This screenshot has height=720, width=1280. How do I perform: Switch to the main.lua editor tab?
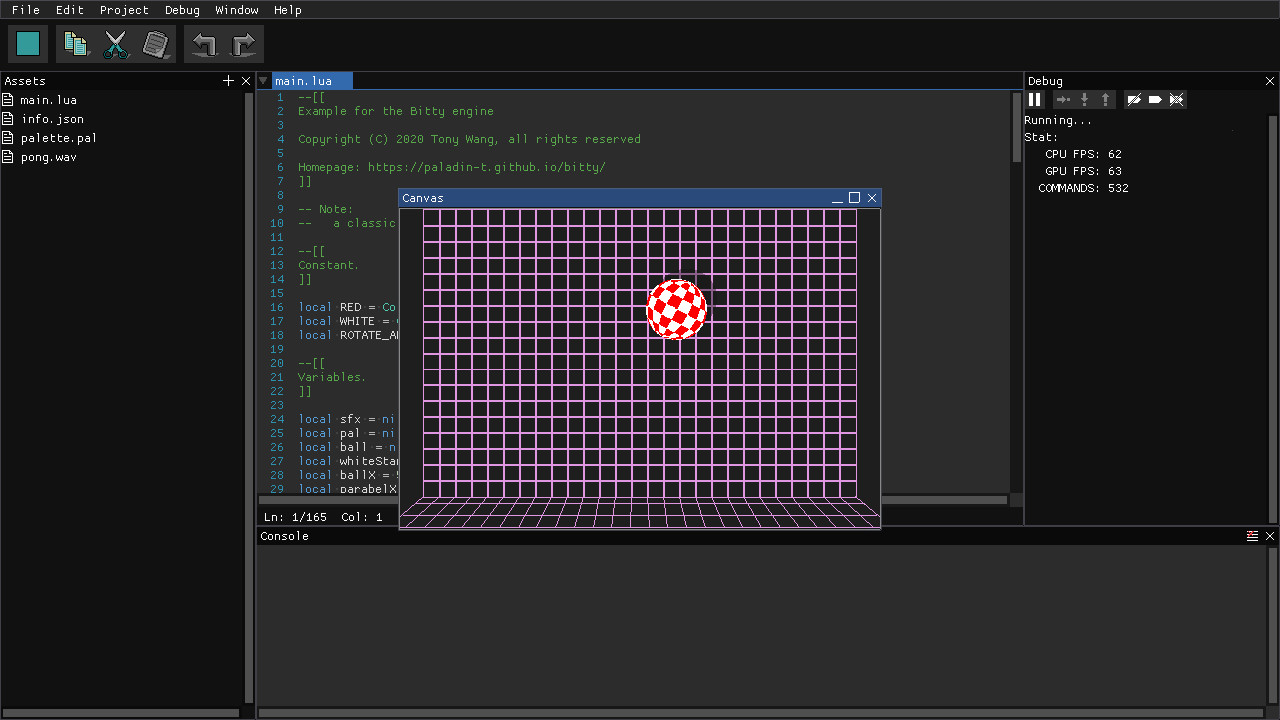pos(311,81)
